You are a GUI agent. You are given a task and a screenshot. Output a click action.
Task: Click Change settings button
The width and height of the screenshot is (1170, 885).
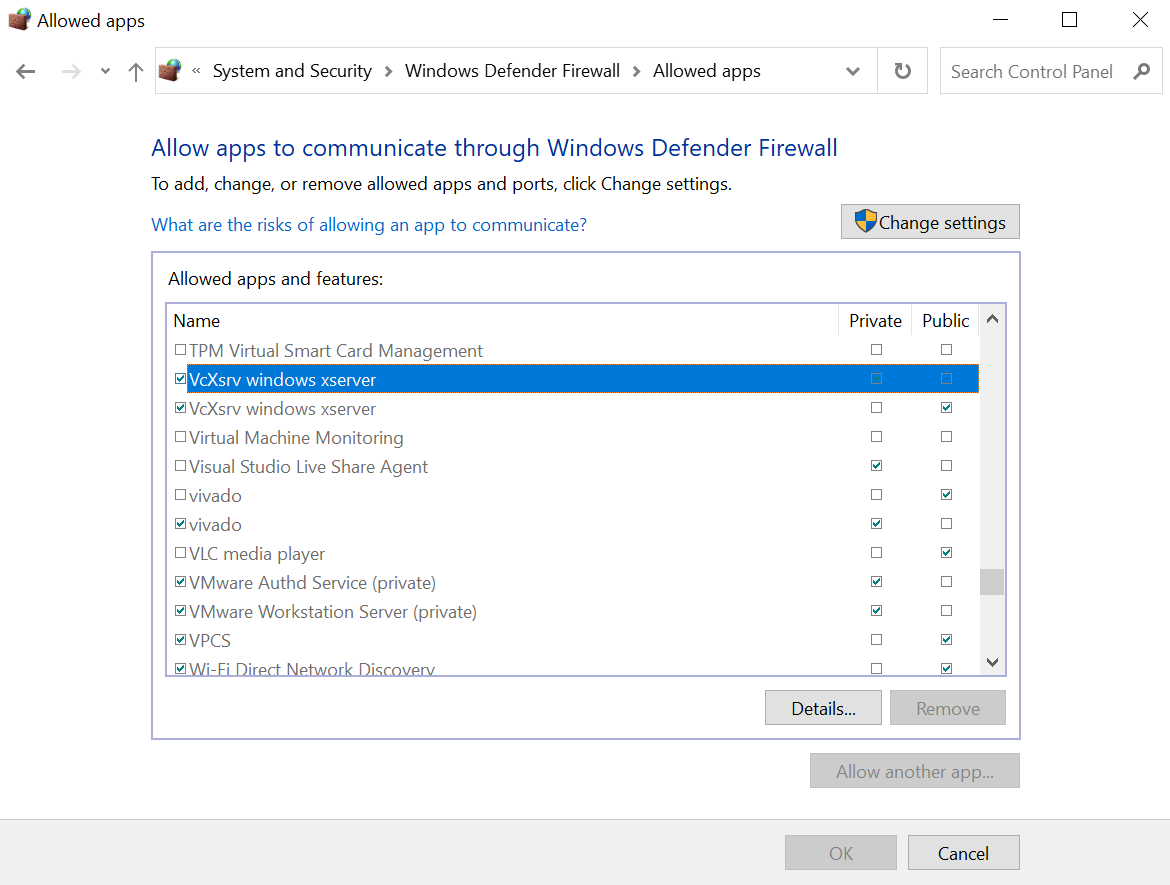click(930, 222)
